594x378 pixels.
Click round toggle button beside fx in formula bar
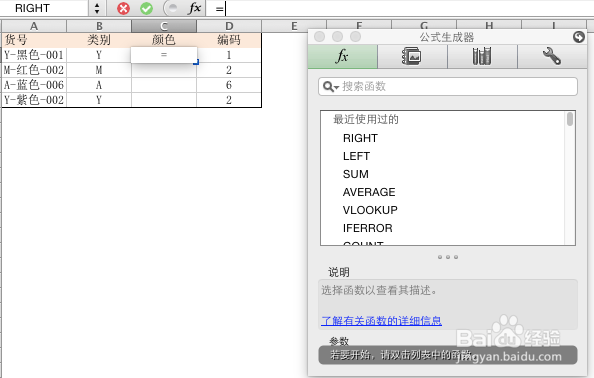pyautogui.click(x=171, y=8)
